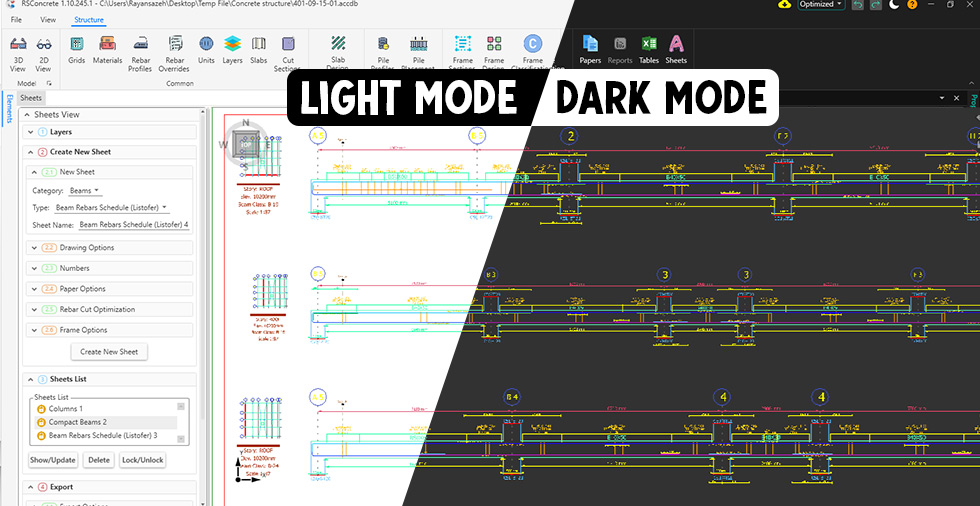This screenshot has height=506, width=980.
Task: Open the Frame Sections tool
Action: tap(462, 53)
